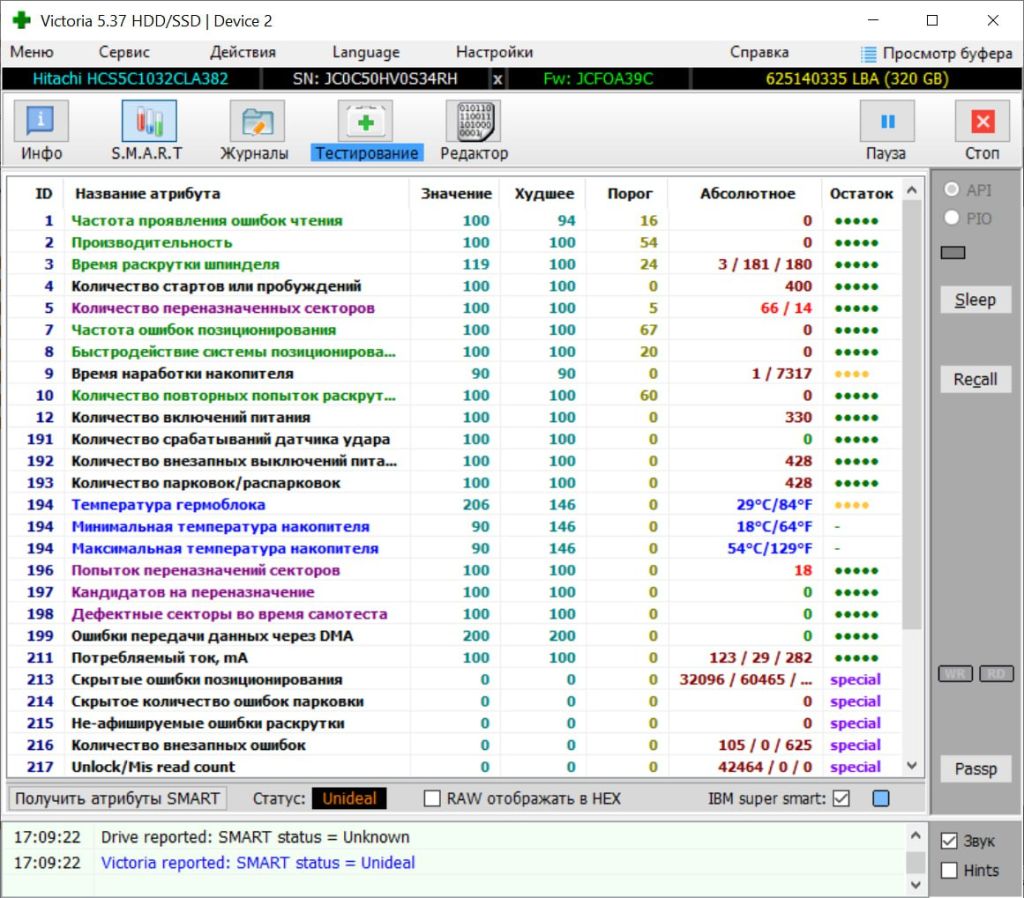Image resolution: width=1024 pixels, height=898 pixels.
Task: Select the S.M.A.R.T toolbar icon
Action: (x=149, y=121)
